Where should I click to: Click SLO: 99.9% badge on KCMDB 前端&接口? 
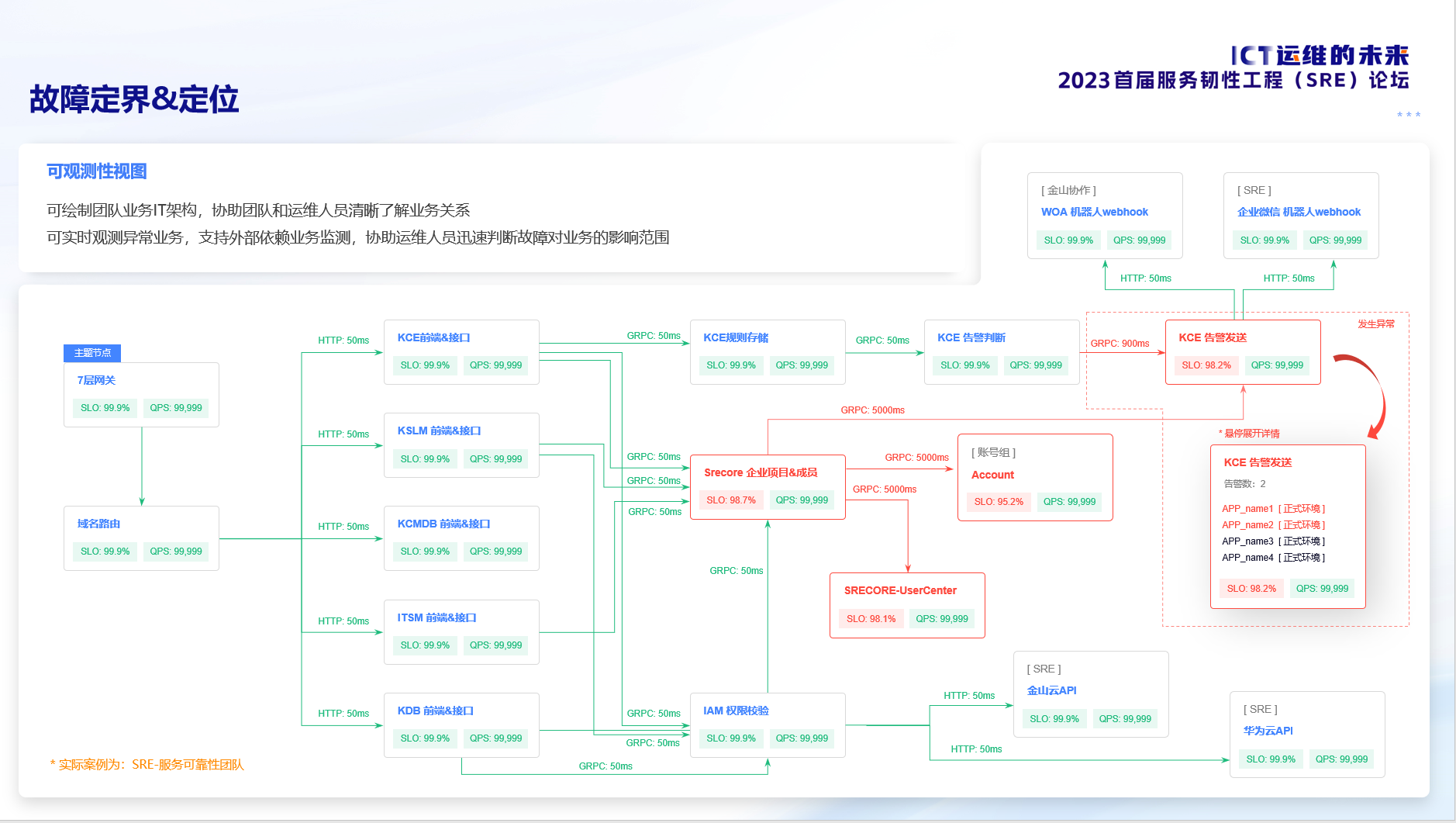(425, 552)
